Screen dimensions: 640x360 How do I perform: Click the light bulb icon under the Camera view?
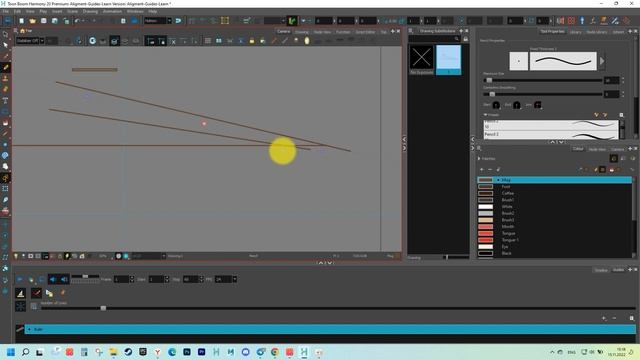16,256
